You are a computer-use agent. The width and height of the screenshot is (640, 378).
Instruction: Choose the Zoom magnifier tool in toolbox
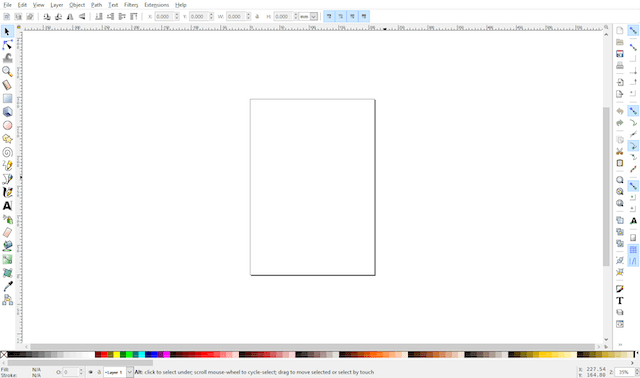click(7, 71)
